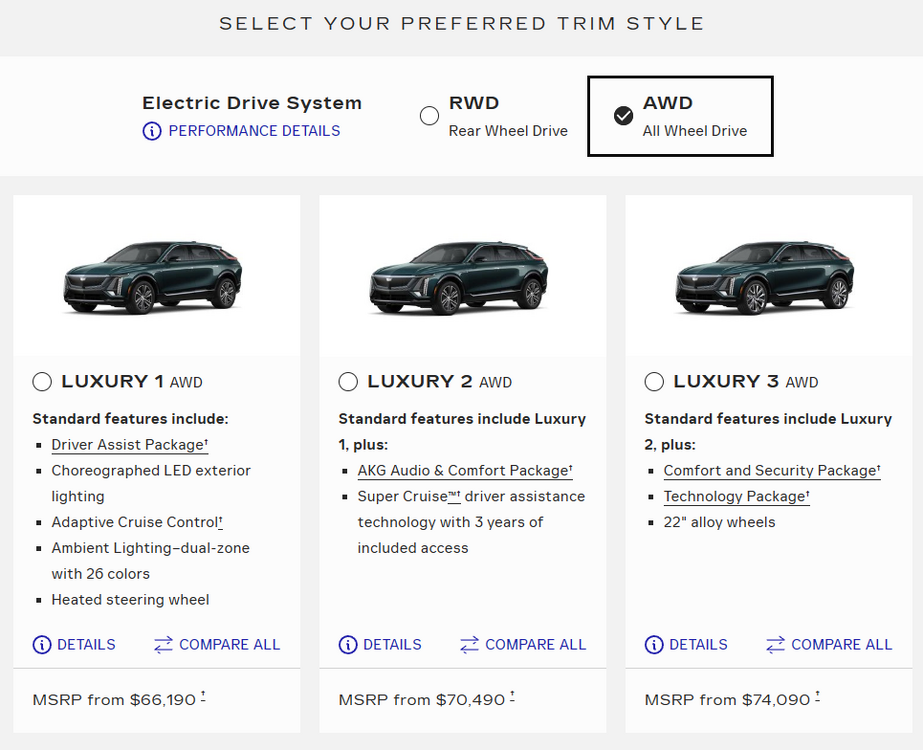The width and height of the screenshot is (923, 750).
Task: Select the RWD Rear Wheel Drive option
Action: (x=430, y=116)
